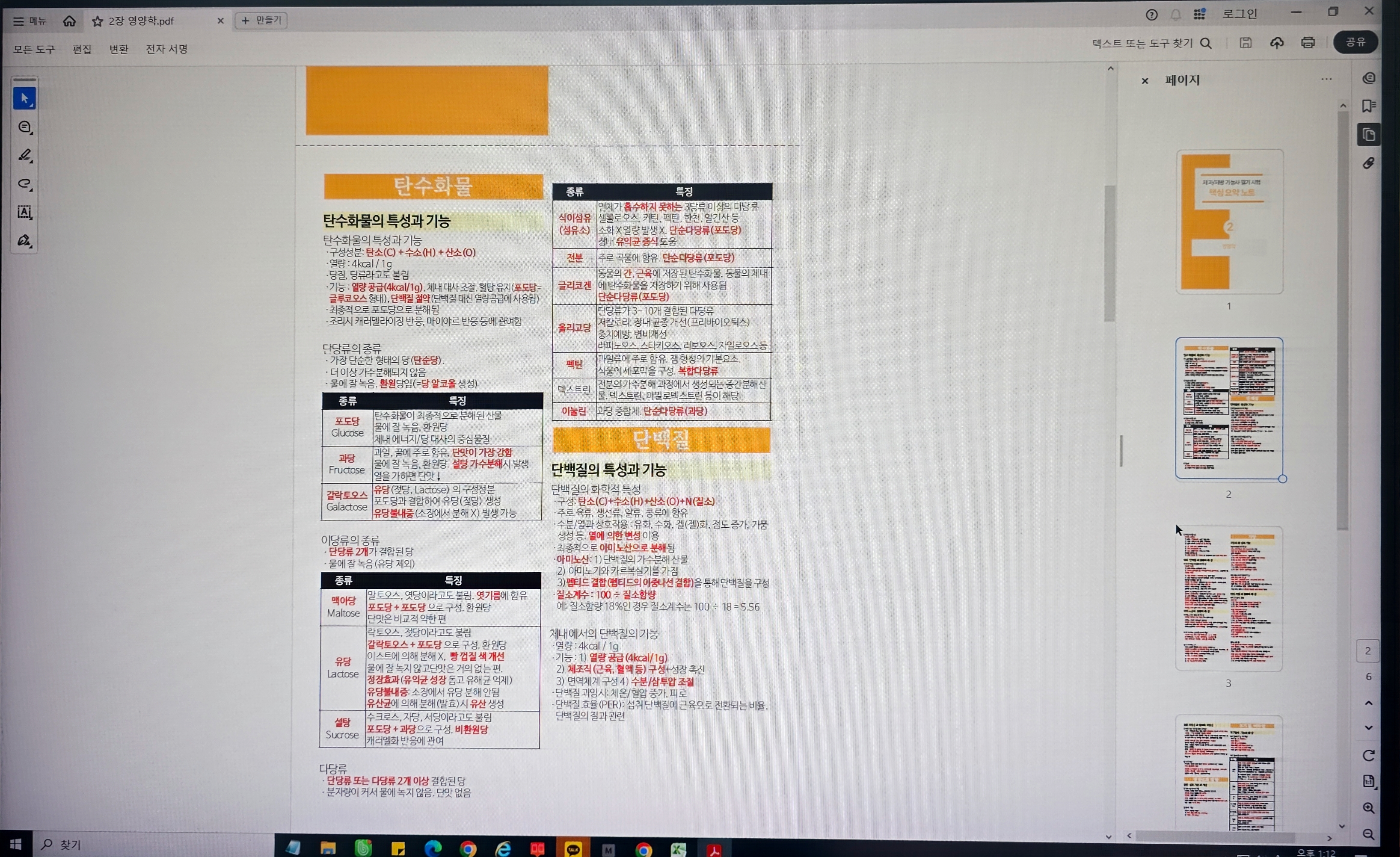Go to the next page arrow

pyautogui.click(x=1368, y=727)
